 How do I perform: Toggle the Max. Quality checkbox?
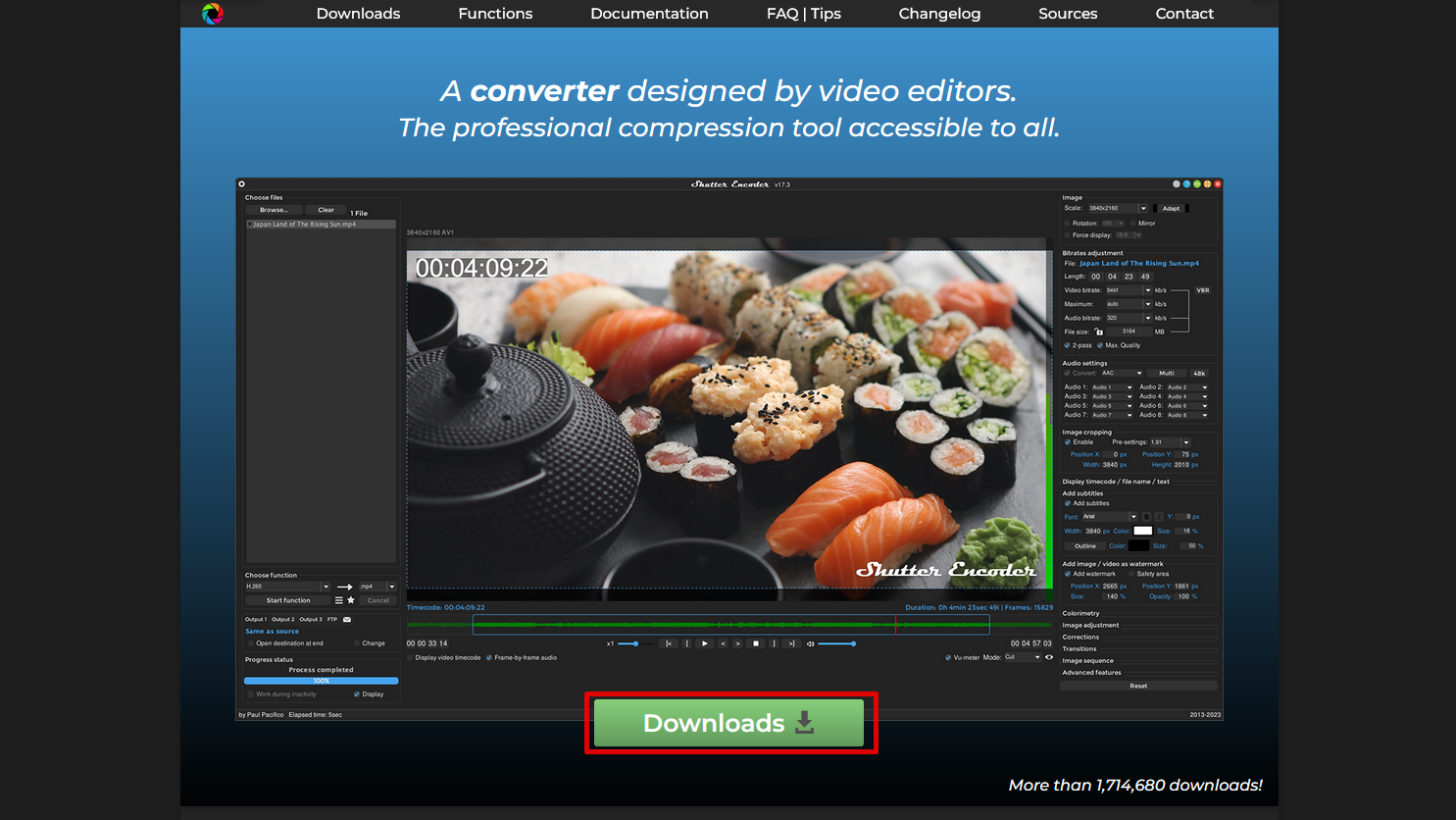(x=1100, y=345)
